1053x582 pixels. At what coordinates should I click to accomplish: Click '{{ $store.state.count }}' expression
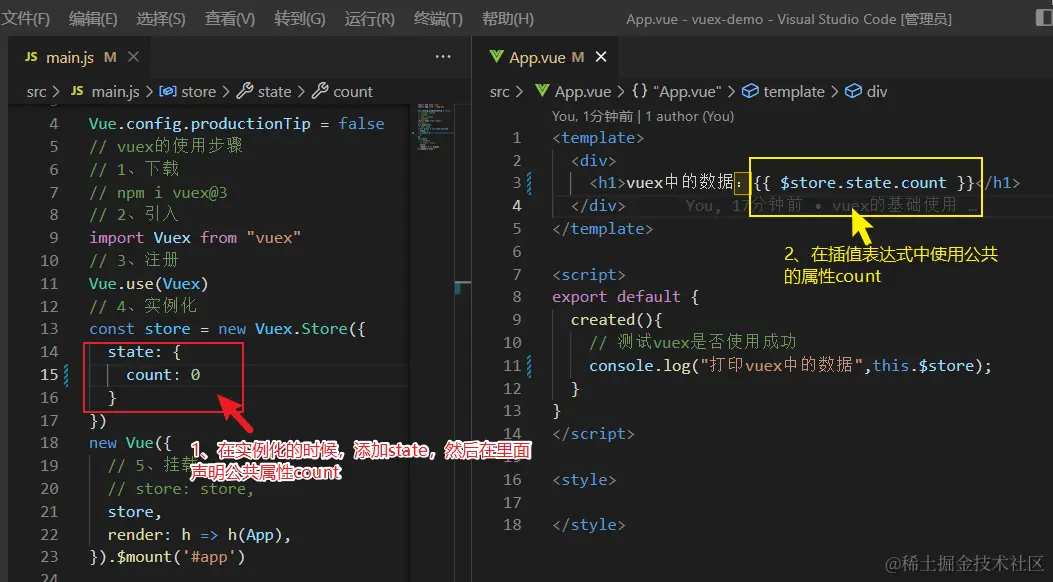click(864, 183)
